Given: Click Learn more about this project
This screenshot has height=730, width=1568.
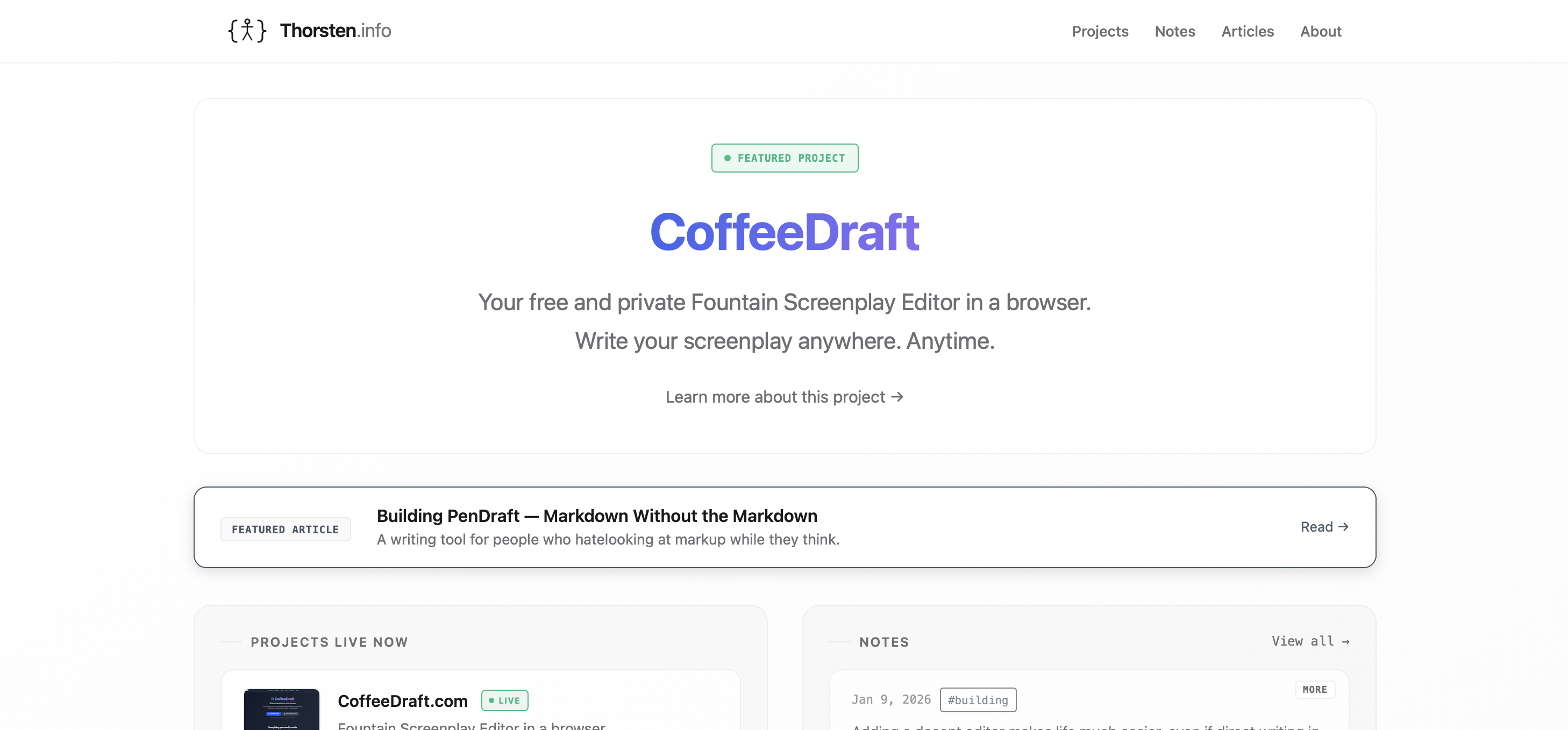Looking at the screenshot, I should [775, 397].
